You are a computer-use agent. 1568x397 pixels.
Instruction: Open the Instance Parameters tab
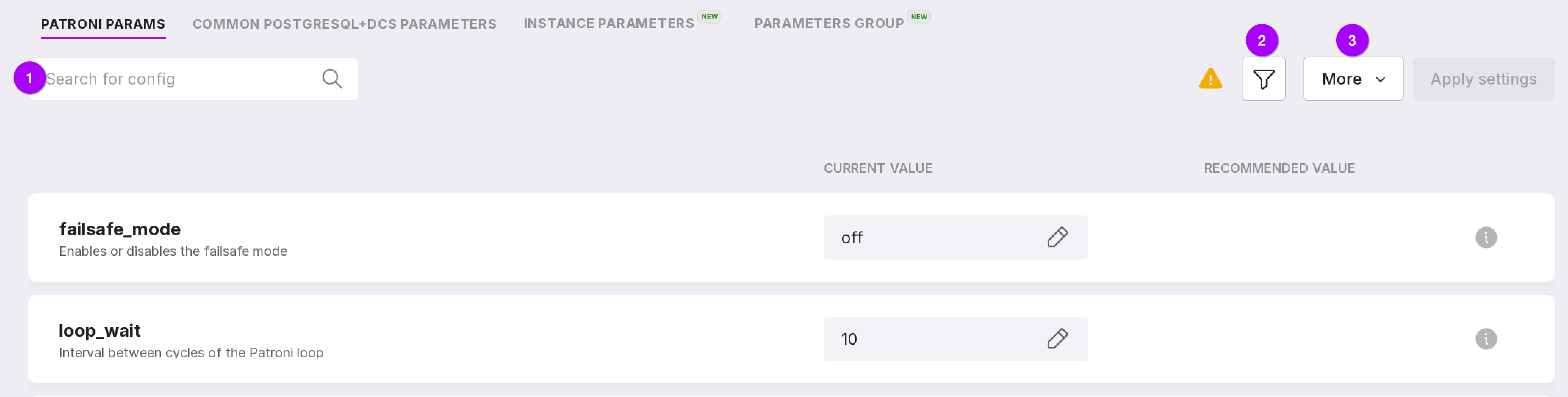click(608, 24)
